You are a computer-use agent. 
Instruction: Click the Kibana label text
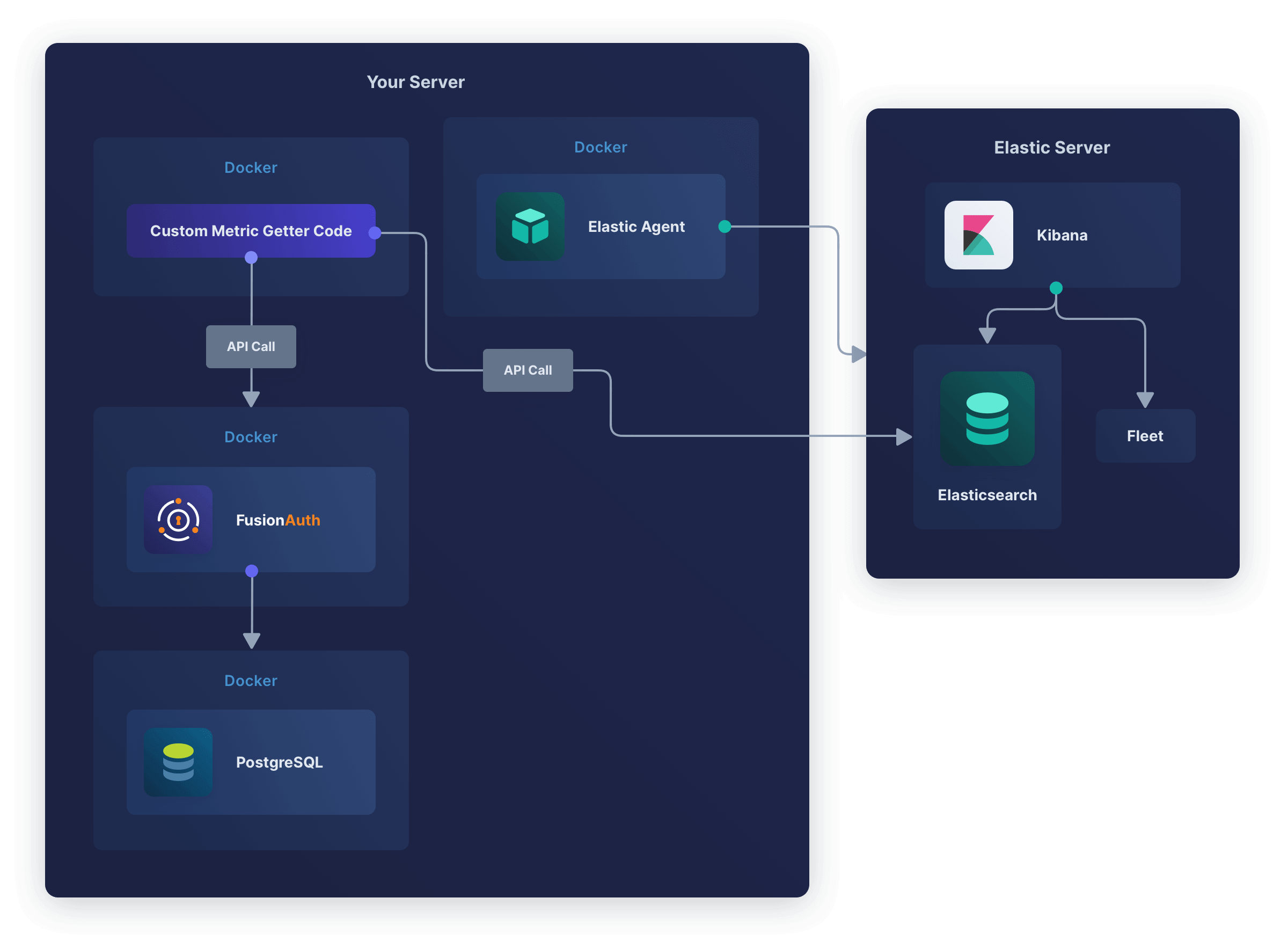click(1062, 235)
